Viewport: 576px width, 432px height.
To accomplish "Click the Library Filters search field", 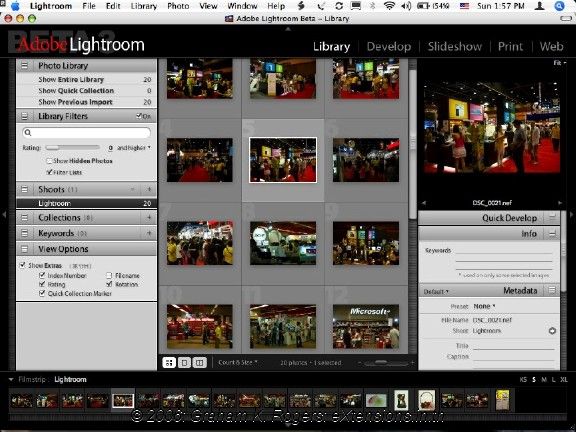I will [87, 133].
